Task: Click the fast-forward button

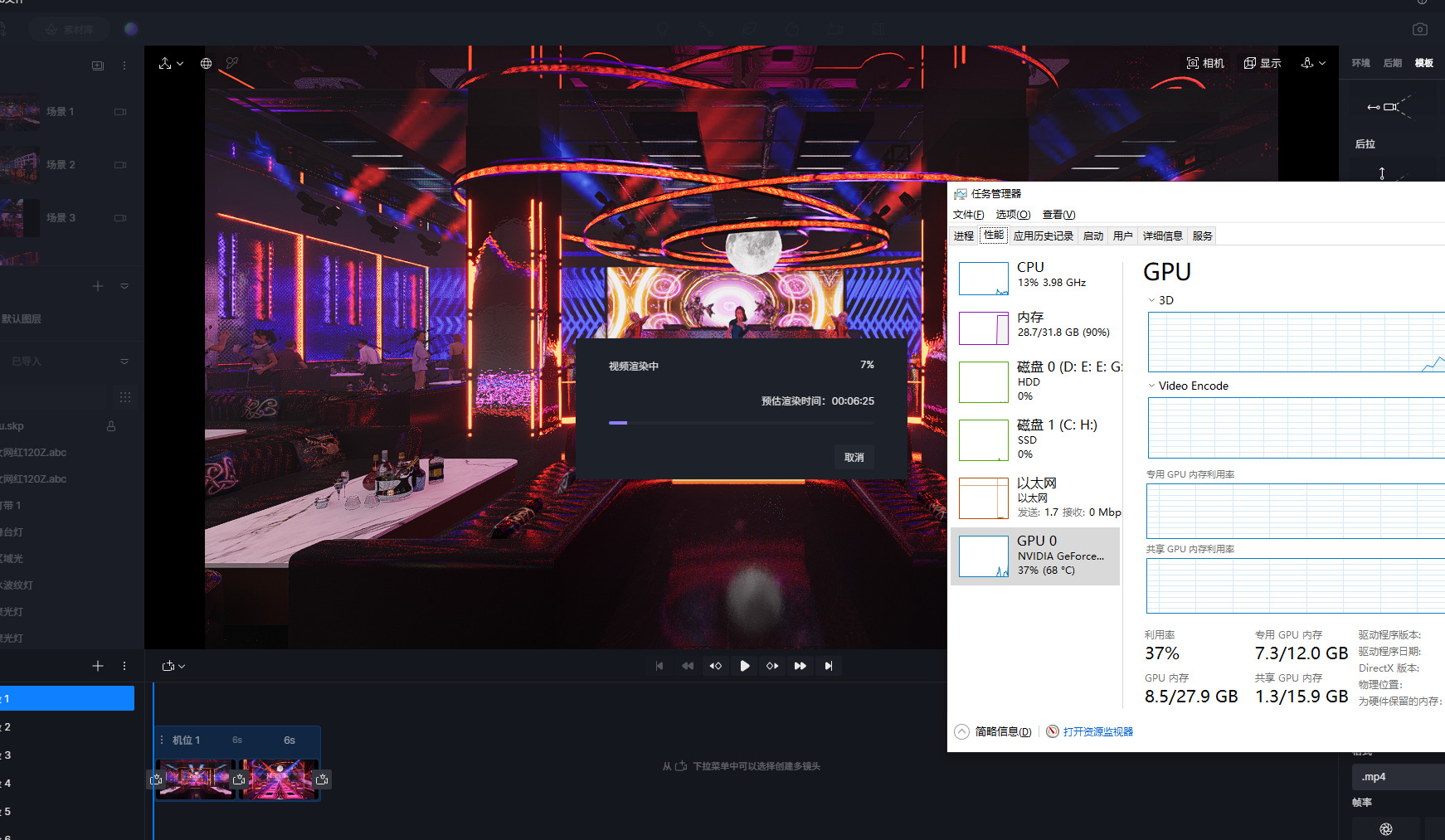Action: 800,666
